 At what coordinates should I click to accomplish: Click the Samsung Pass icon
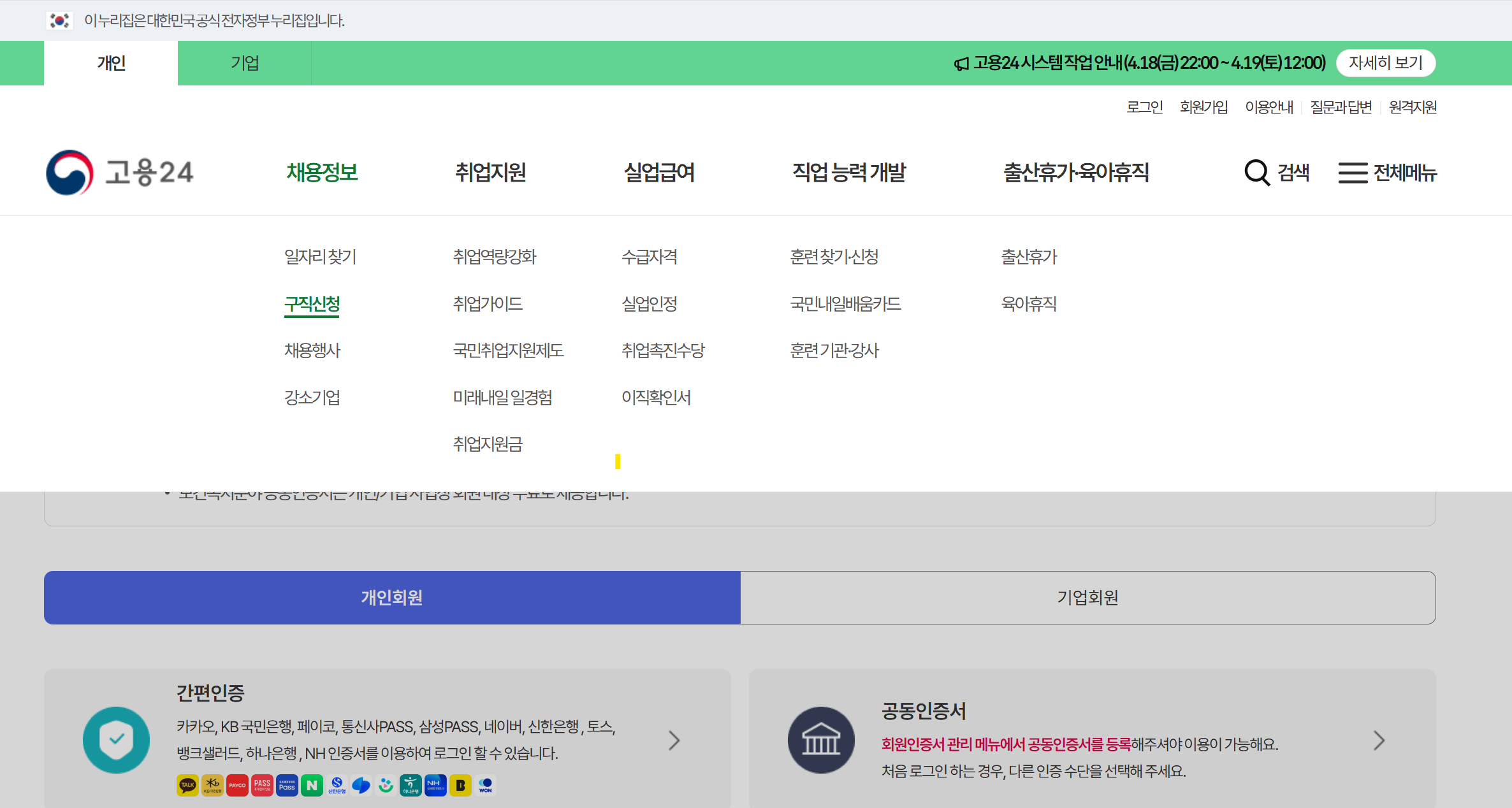(x=287, y=785)
